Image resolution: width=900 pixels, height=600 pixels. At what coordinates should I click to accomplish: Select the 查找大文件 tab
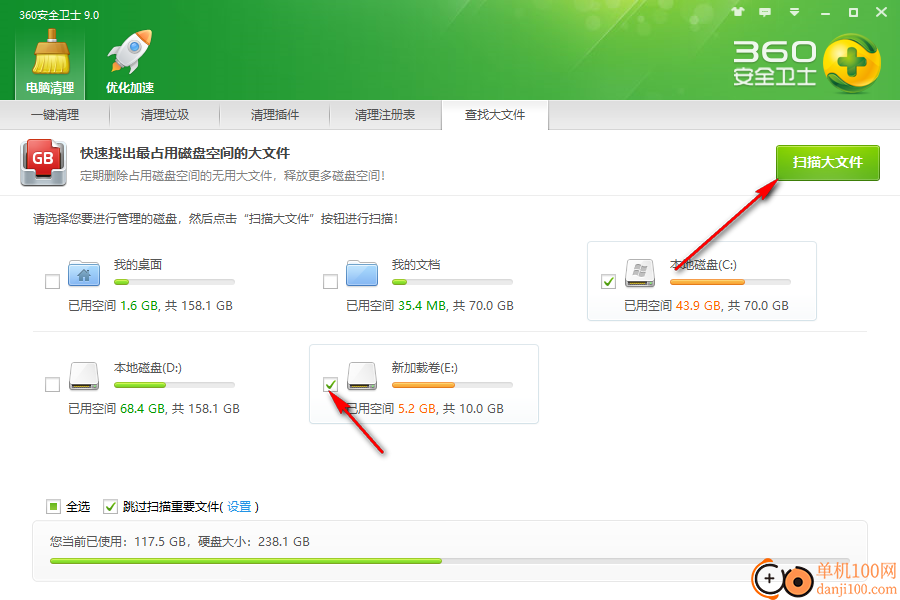point(495,115)
